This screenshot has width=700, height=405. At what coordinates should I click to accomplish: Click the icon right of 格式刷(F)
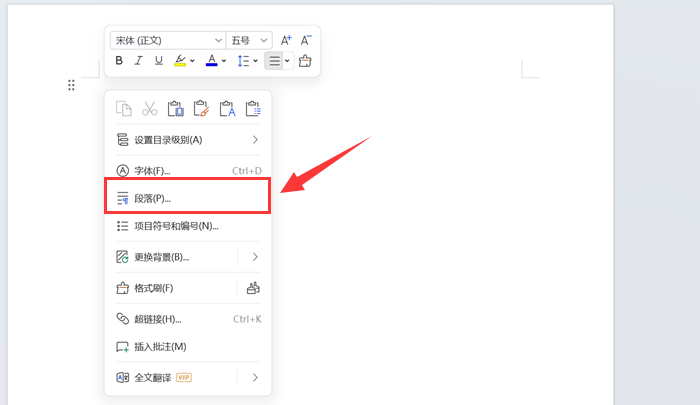coord(253,288)
